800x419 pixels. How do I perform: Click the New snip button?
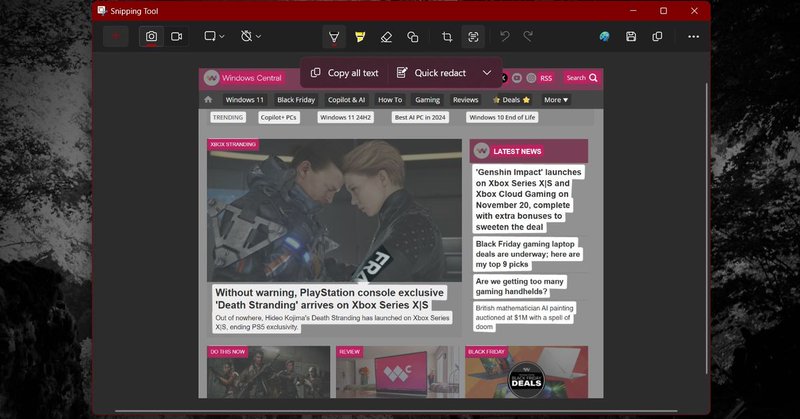click(x=116, y=37)
